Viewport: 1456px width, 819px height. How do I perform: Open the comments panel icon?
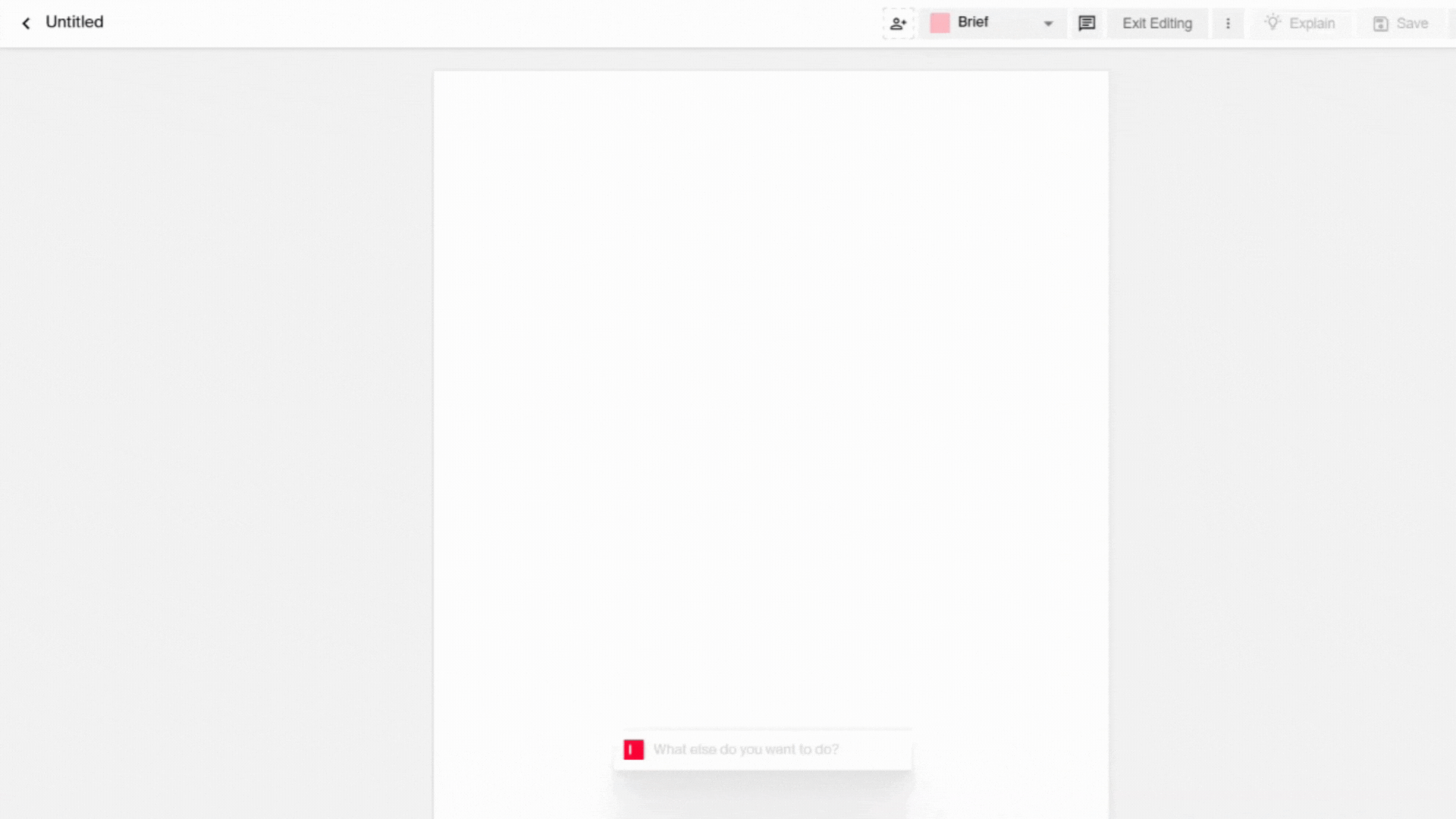(1087, 24)
